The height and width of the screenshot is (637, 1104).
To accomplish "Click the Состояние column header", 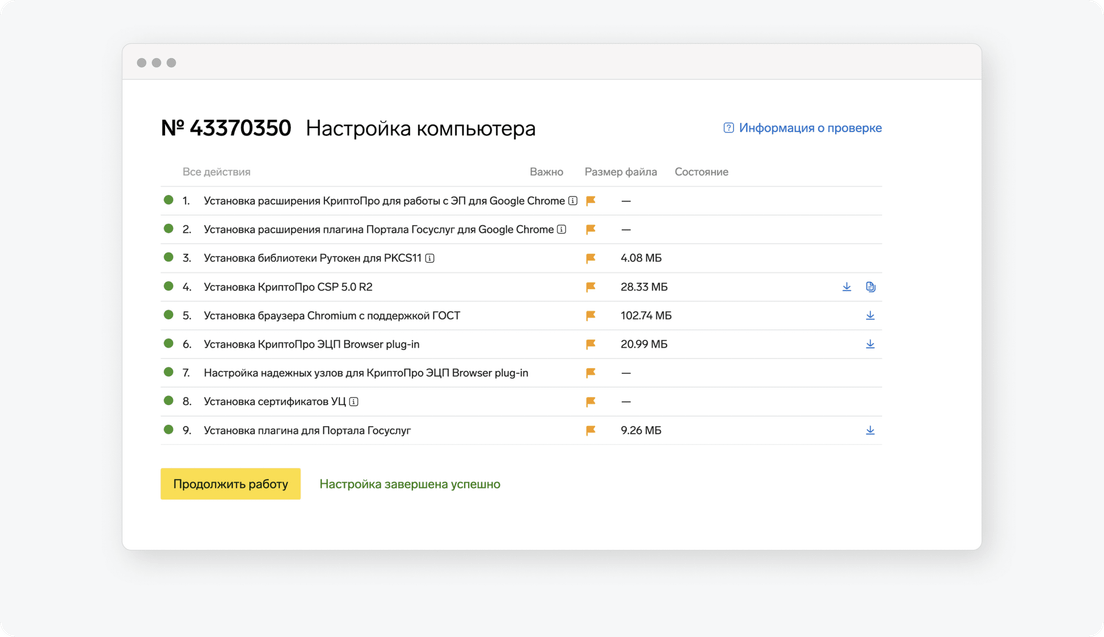I will pyautogui.click(x=701, y=172).
